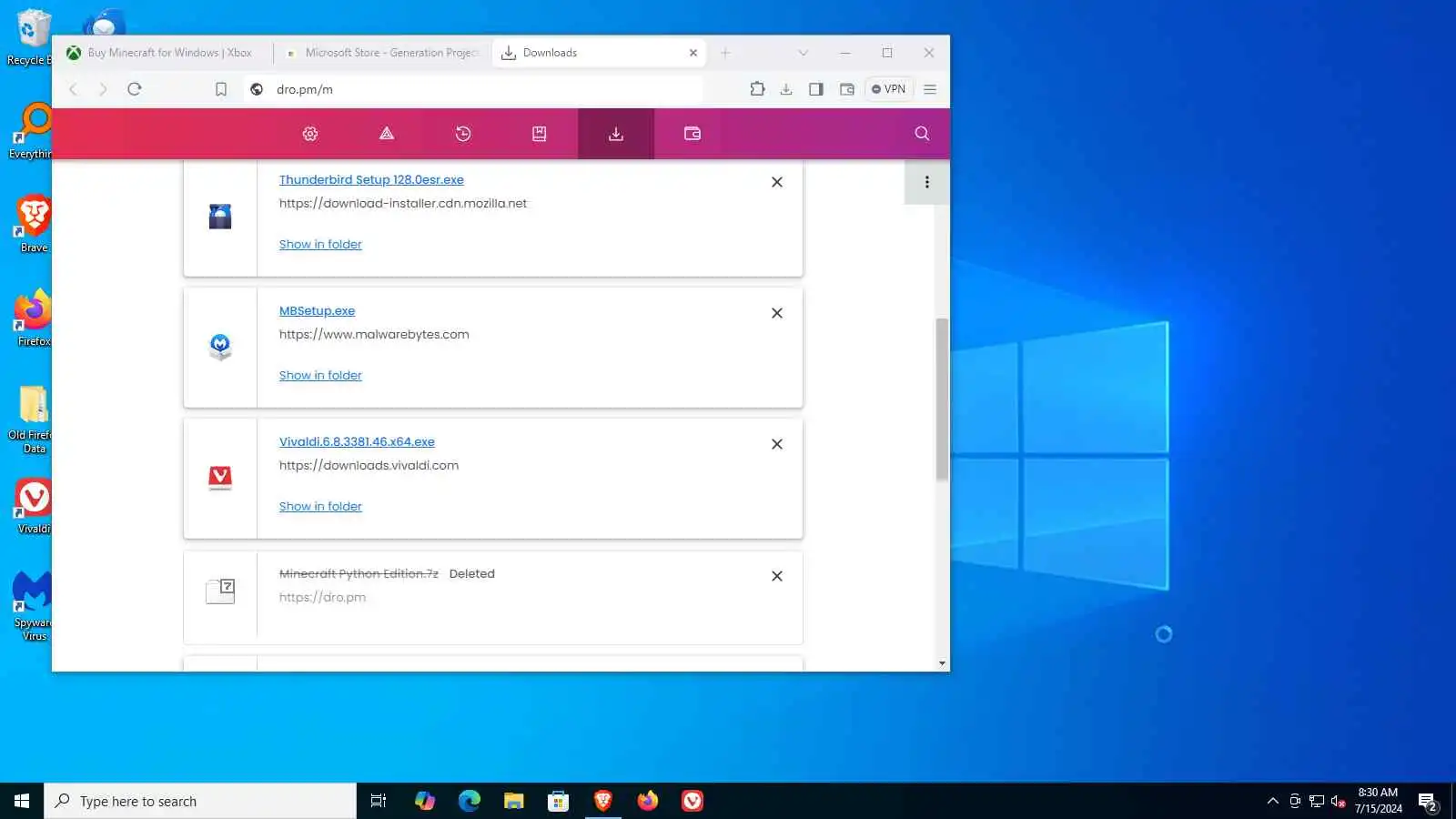Open Task View on the taskbar
Screen dimensions: 1456x819
click(x=379, y=801)
